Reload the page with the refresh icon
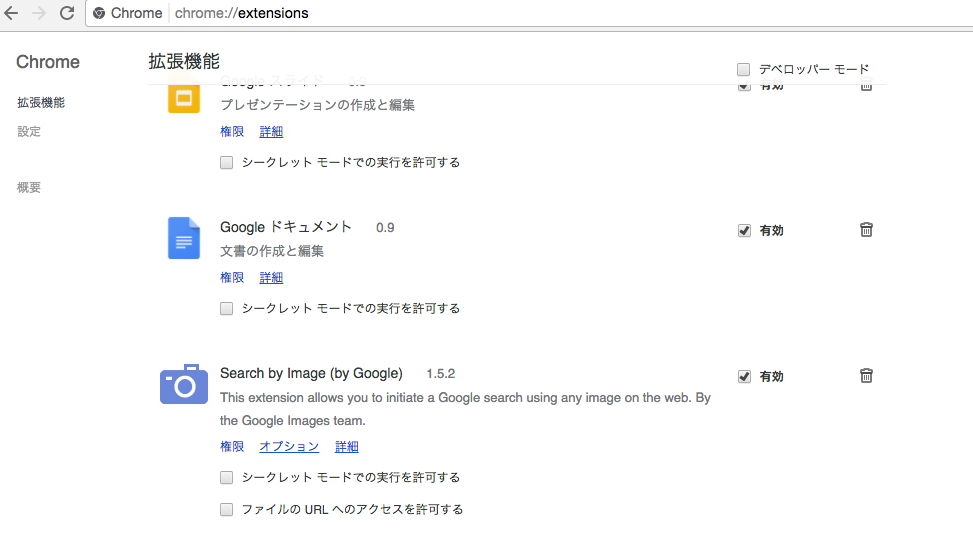The width and height of the screenshot is (973, 558). point(67,12)
